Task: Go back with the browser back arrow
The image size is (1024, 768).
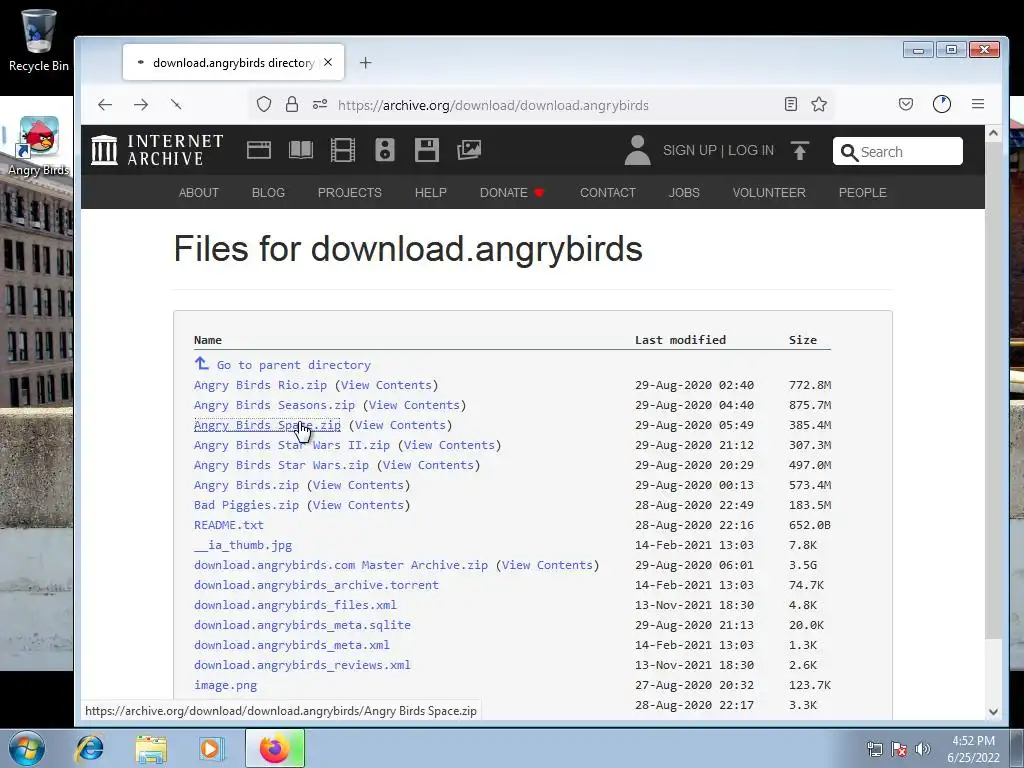Action: (x=105, y=104)
